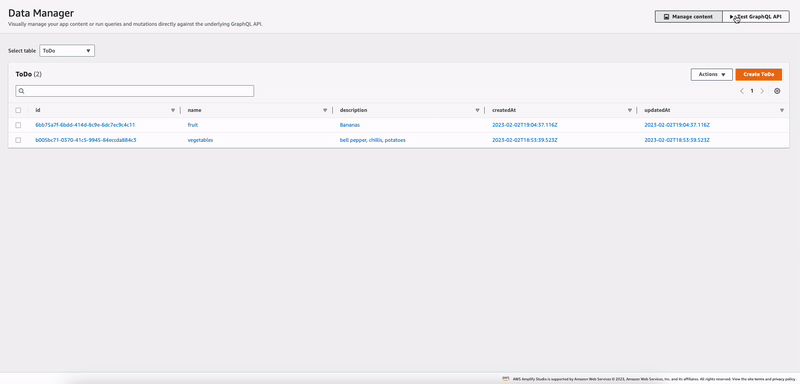Click the search magnifier icon
The width and height of the screenshot is (800, 384).
pos(22,91)
